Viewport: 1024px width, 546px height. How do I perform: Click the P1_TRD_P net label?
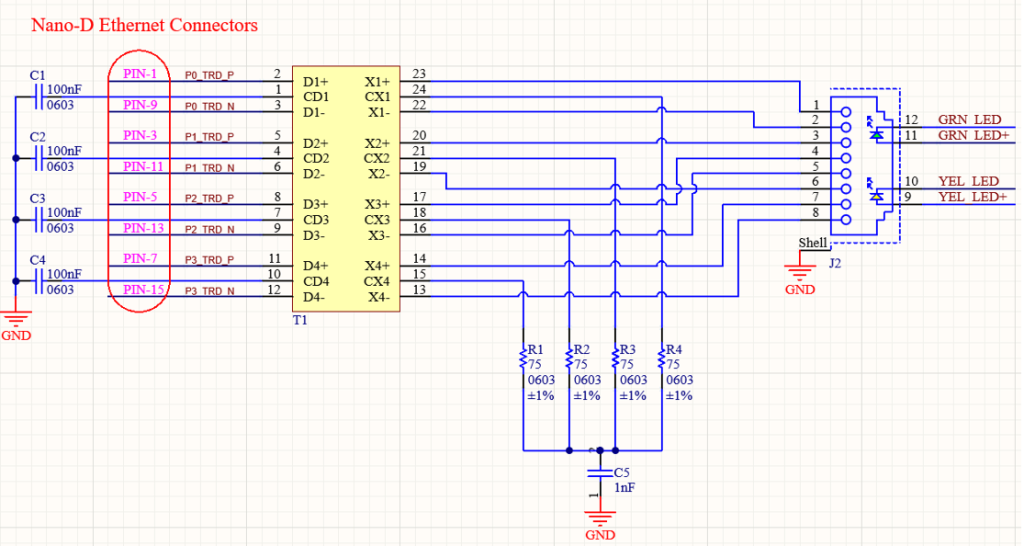pyautogui.click(x=209, y=136)
